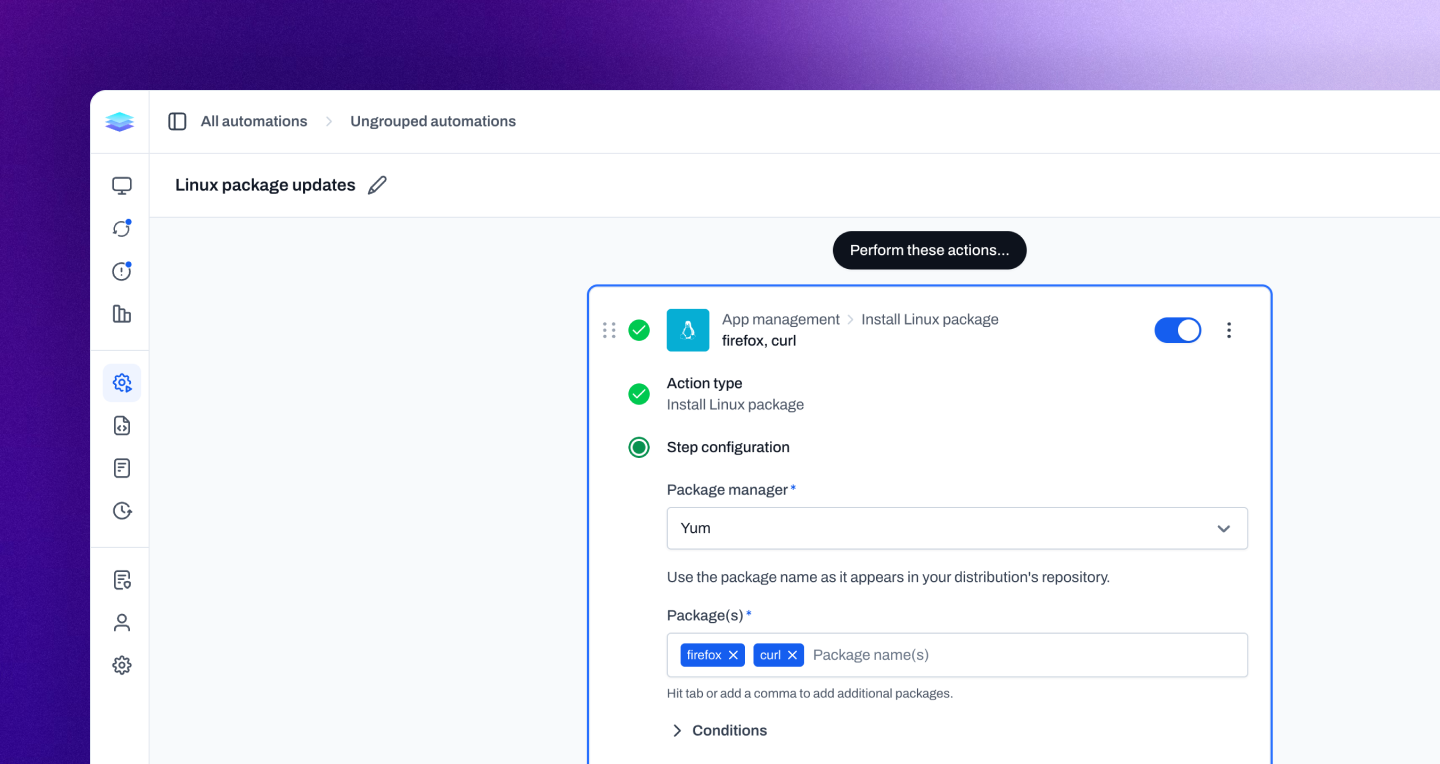Click the 'Hit tab or add a comma' hint

click(810, 693)
